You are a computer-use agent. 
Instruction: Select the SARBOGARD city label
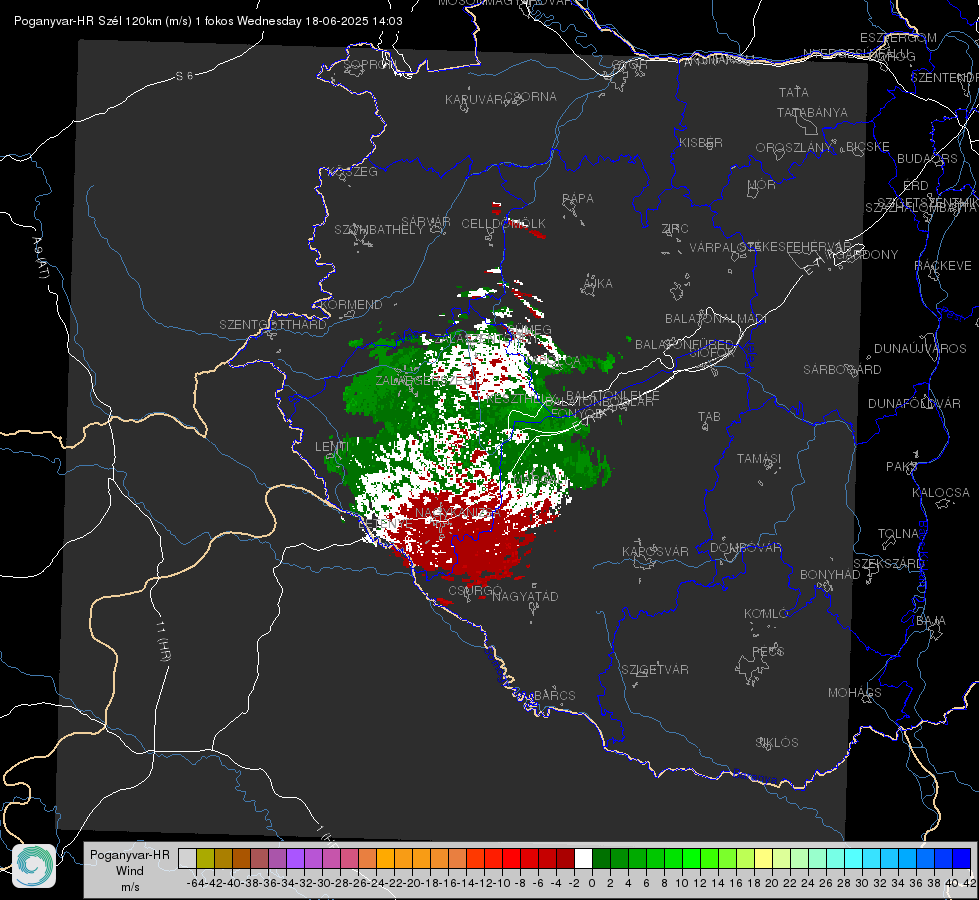[842, 370]
